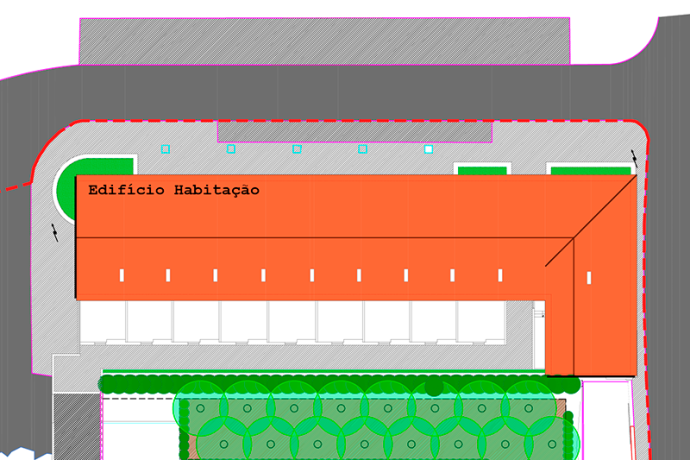Pick the solid dark green shrub circle in the hedge
690x460 pixels.
434,387
